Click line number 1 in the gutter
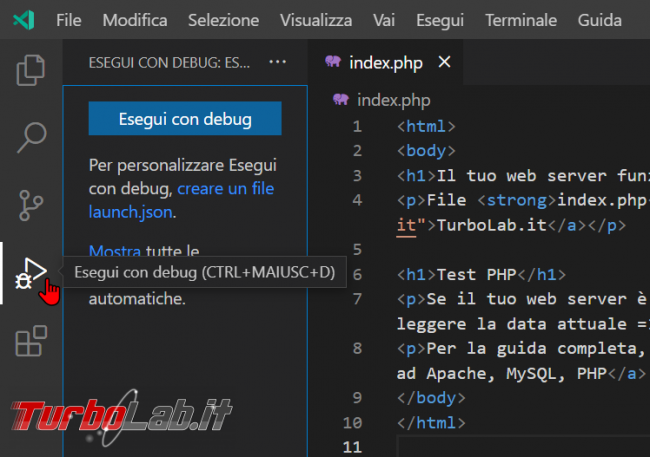The image size is (650, 457). pos(357,126)
